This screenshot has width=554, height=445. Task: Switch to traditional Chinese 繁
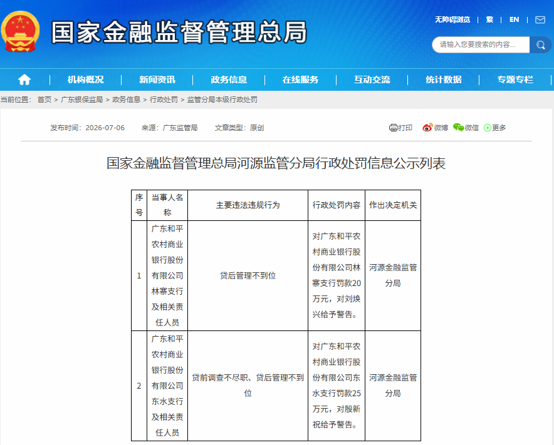tap(489, 20)
